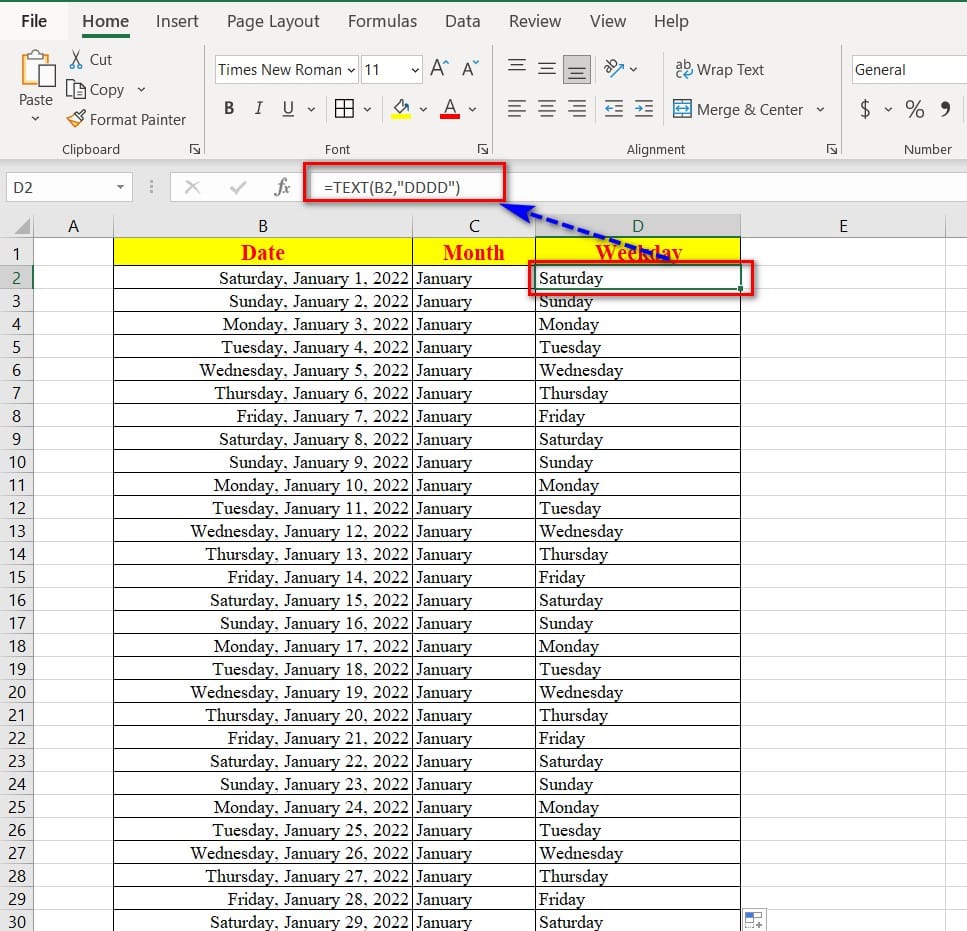Activate the Format Painter brush
The height and width of the screenshot is (931, 967).
pyautogui.click(x=76, y=118)
